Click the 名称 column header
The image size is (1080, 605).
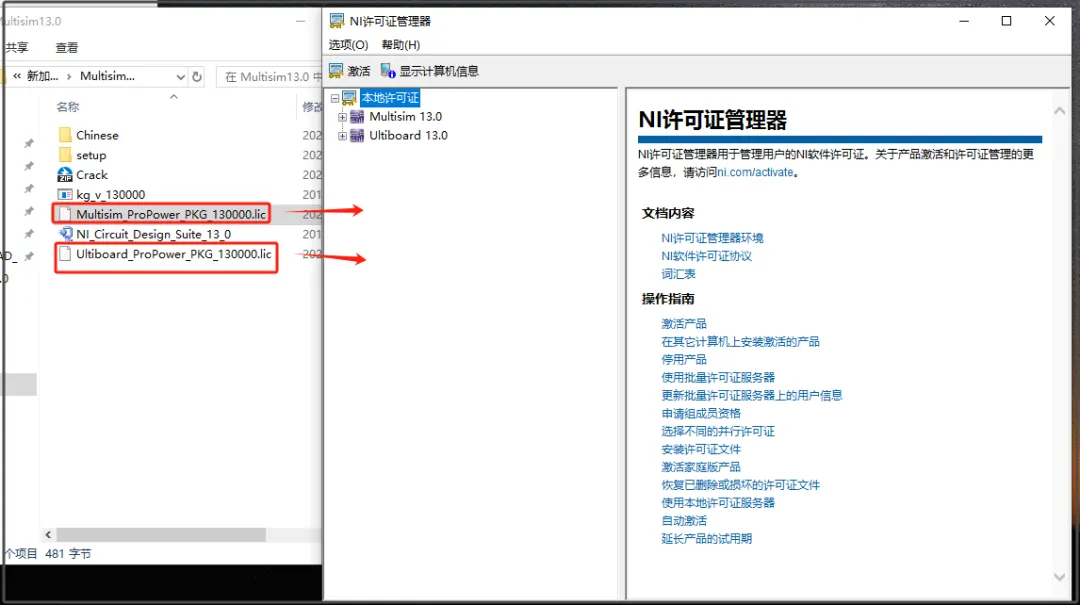point(68,107)
